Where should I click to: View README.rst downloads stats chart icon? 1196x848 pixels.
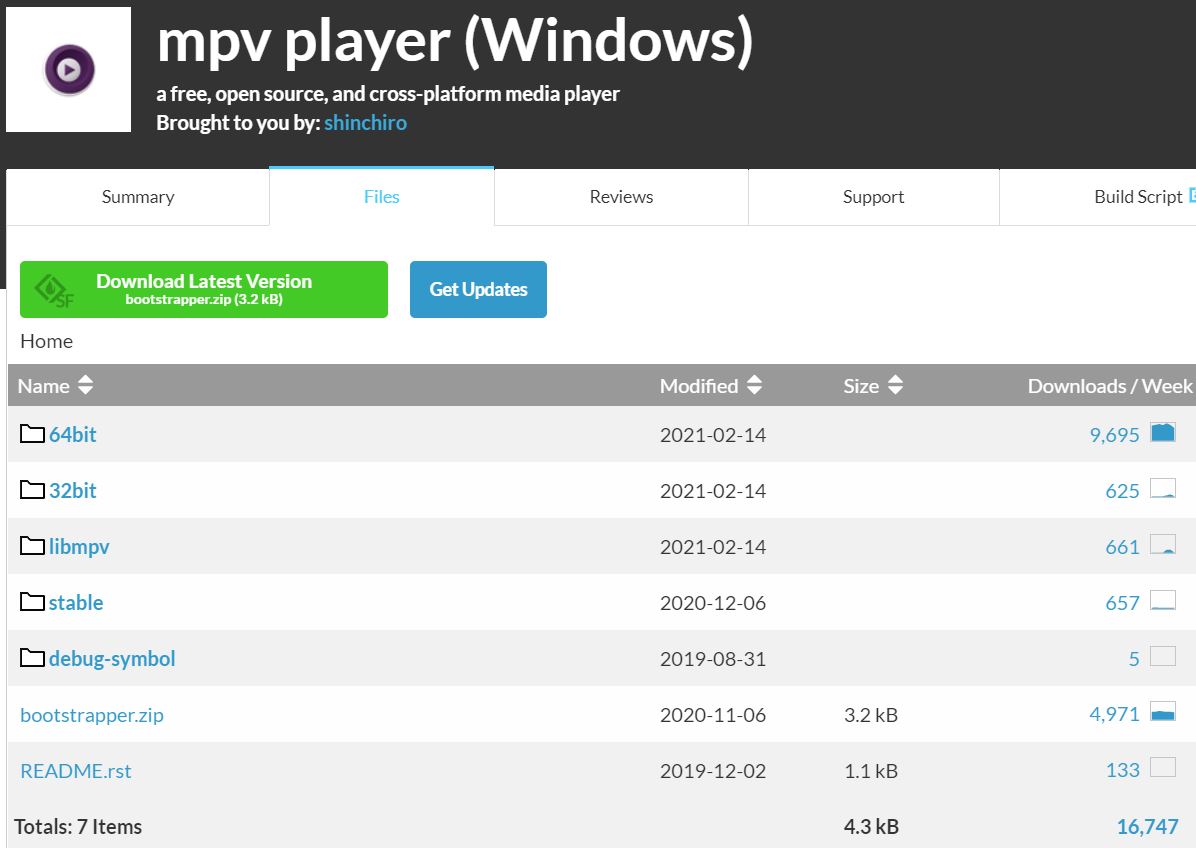pyautogui.click(x=1162, y=768)
